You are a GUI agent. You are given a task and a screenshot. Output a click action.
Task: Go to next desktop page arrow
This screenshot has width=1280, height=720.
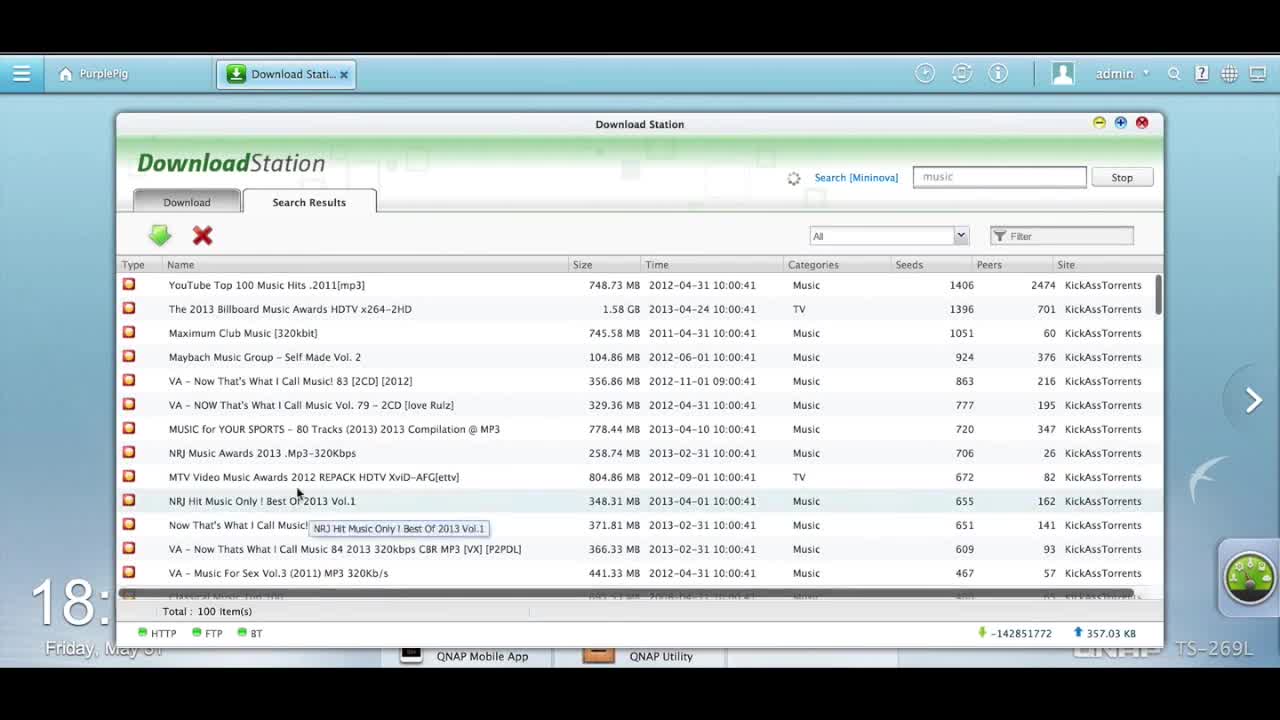[x=1253, y=400]
